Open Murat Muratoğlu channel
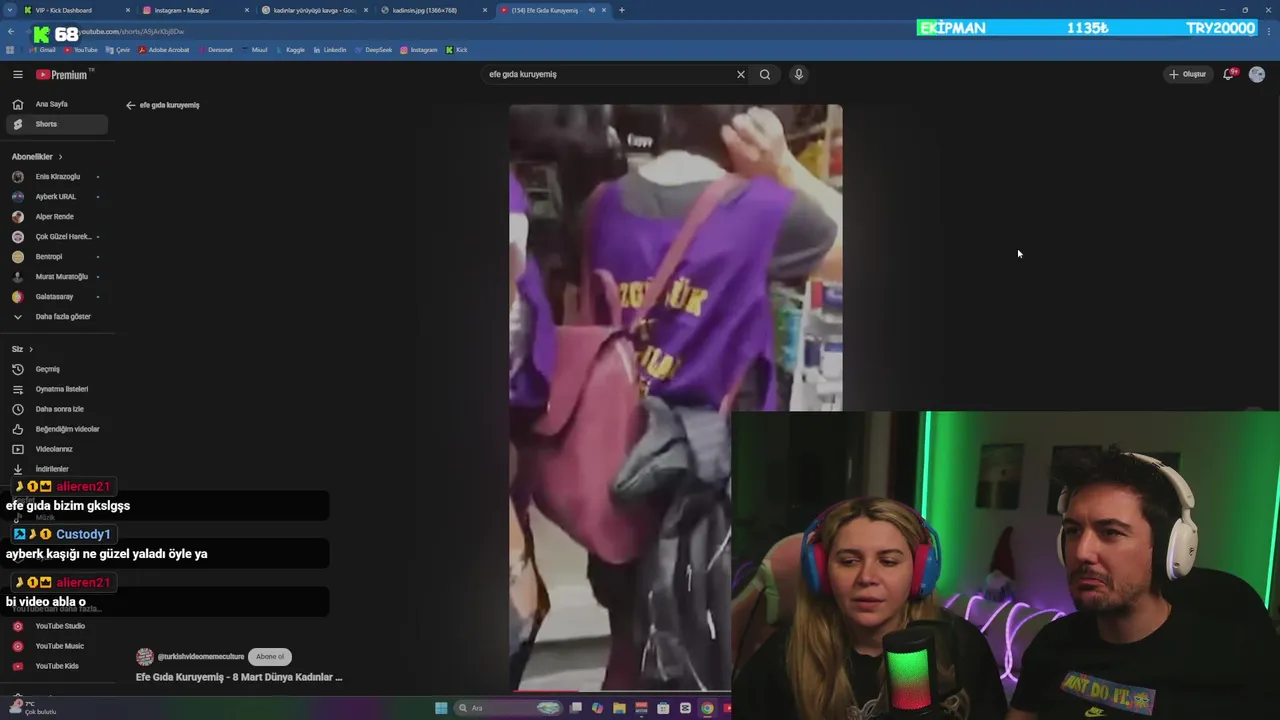This screenshot has width=1280, height=720. point(56,277)
